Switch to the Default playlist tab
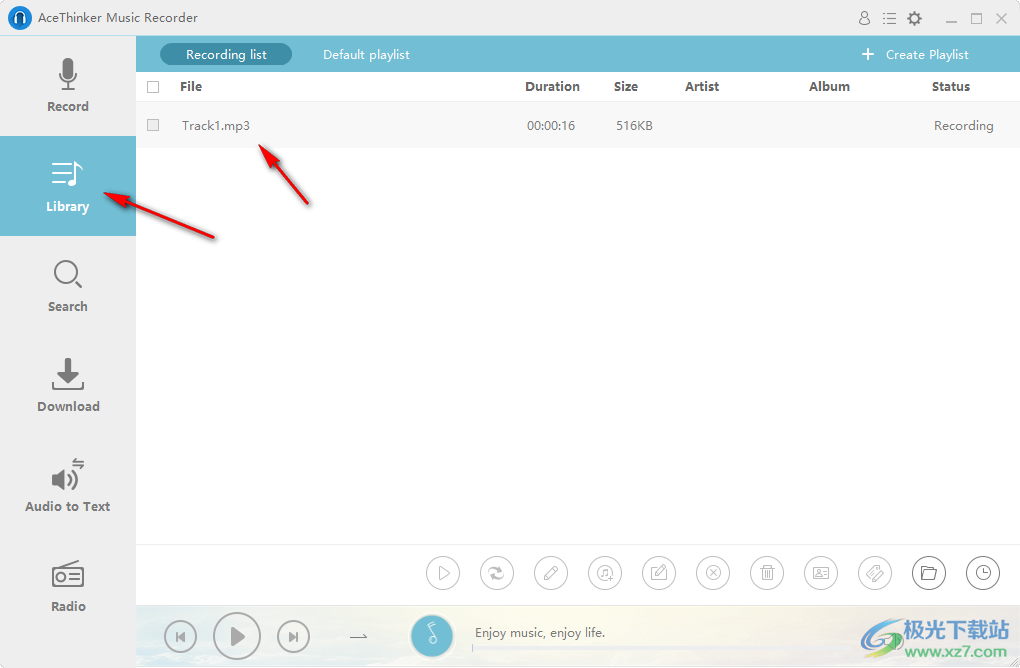 pyautogui.click(x=366, y=55)
